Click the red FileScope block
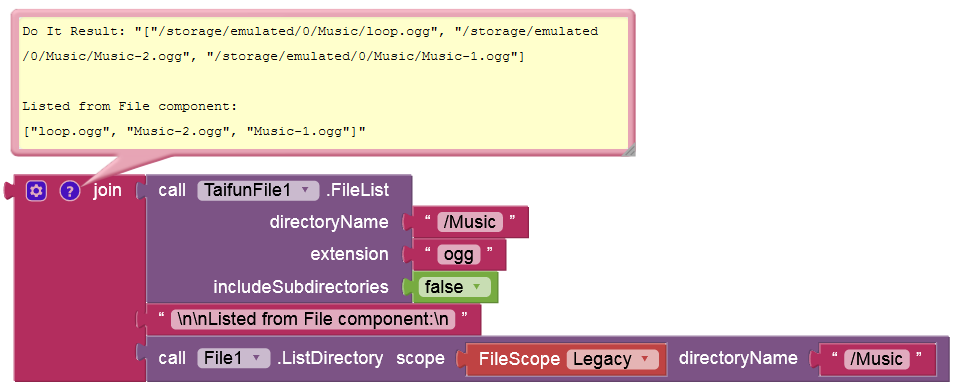Viewport: 954px width, 389px height. tap(563, 359)
